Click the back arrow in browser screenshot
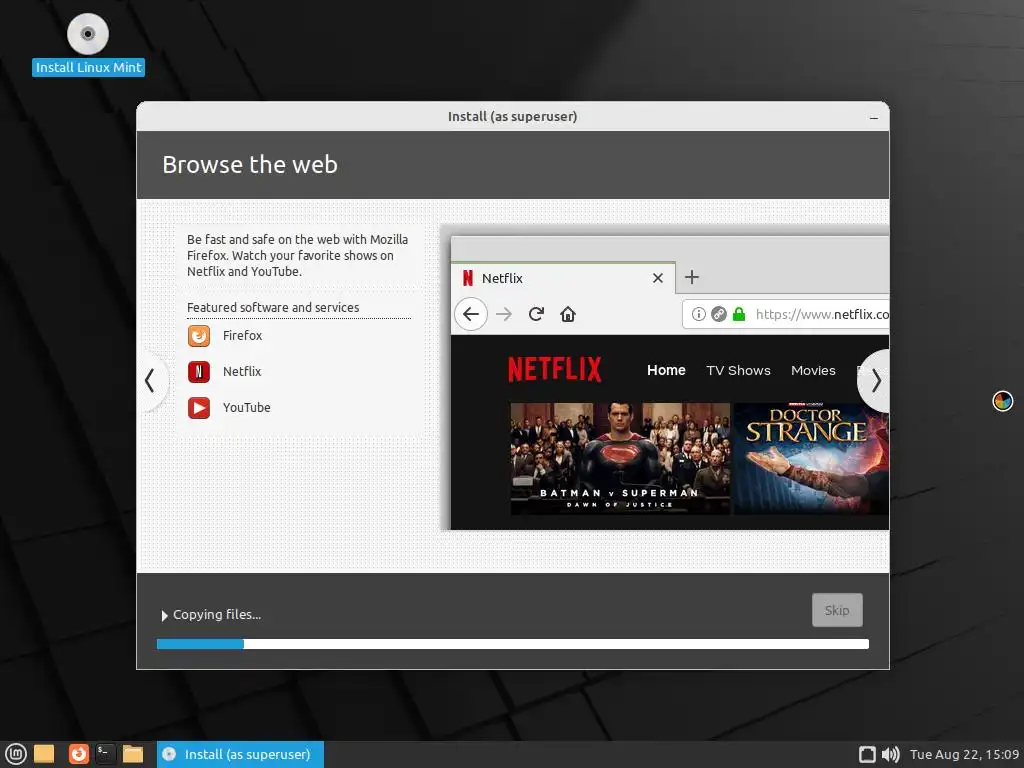This screenshot has height=768, width=1024. coord(471,314)
